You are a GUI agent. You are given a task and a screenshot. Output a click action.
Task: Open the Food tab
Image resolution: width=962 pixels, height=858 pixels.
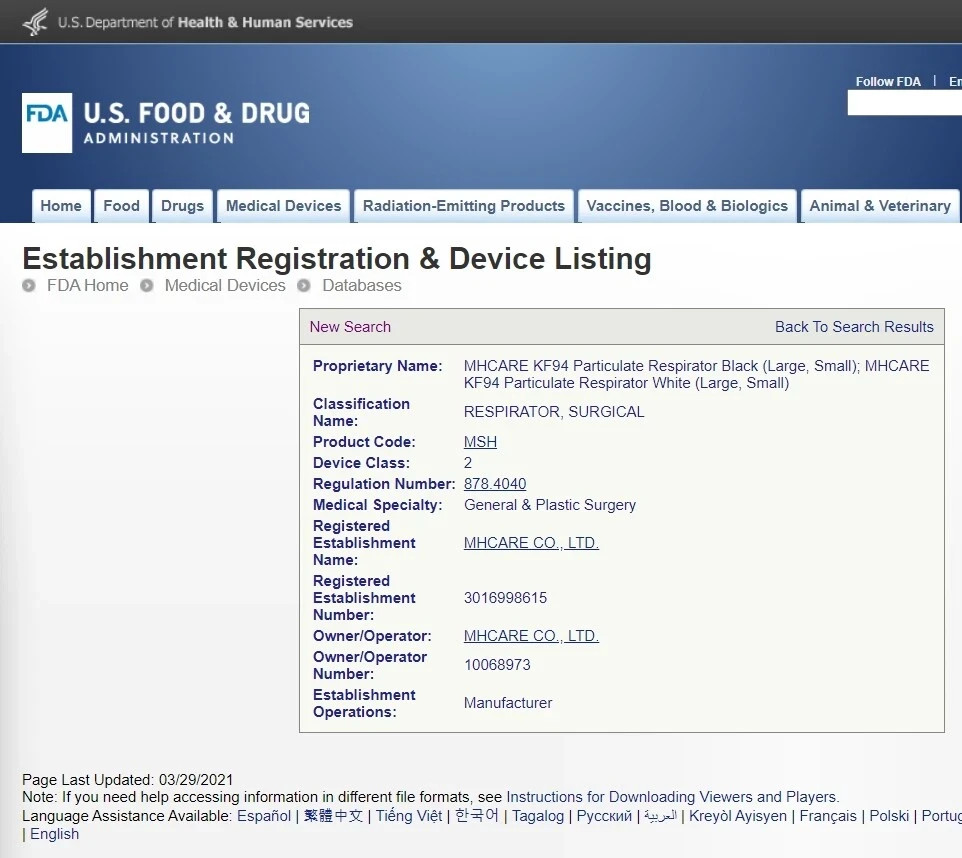click(x=121, y=206)
